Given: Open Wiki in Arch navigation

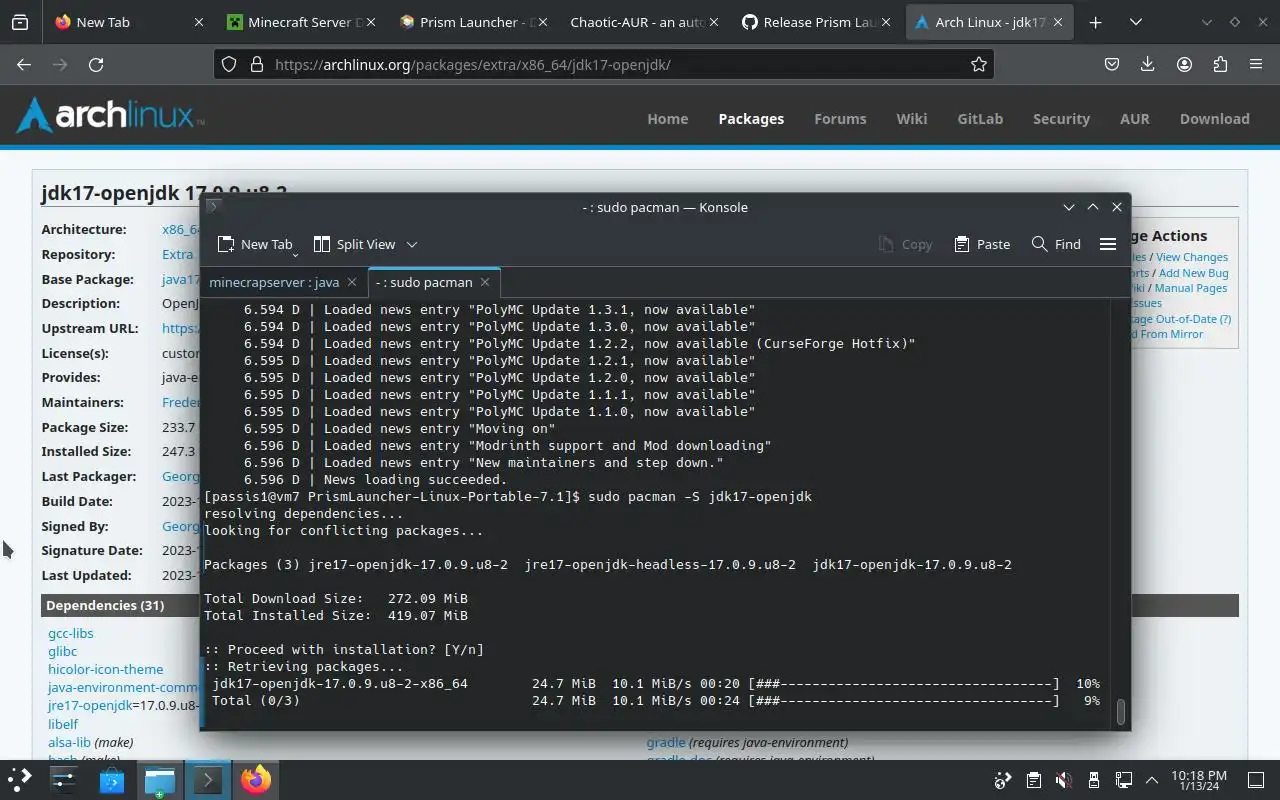Looking at the screenshot, I should (x=911, y=118).
